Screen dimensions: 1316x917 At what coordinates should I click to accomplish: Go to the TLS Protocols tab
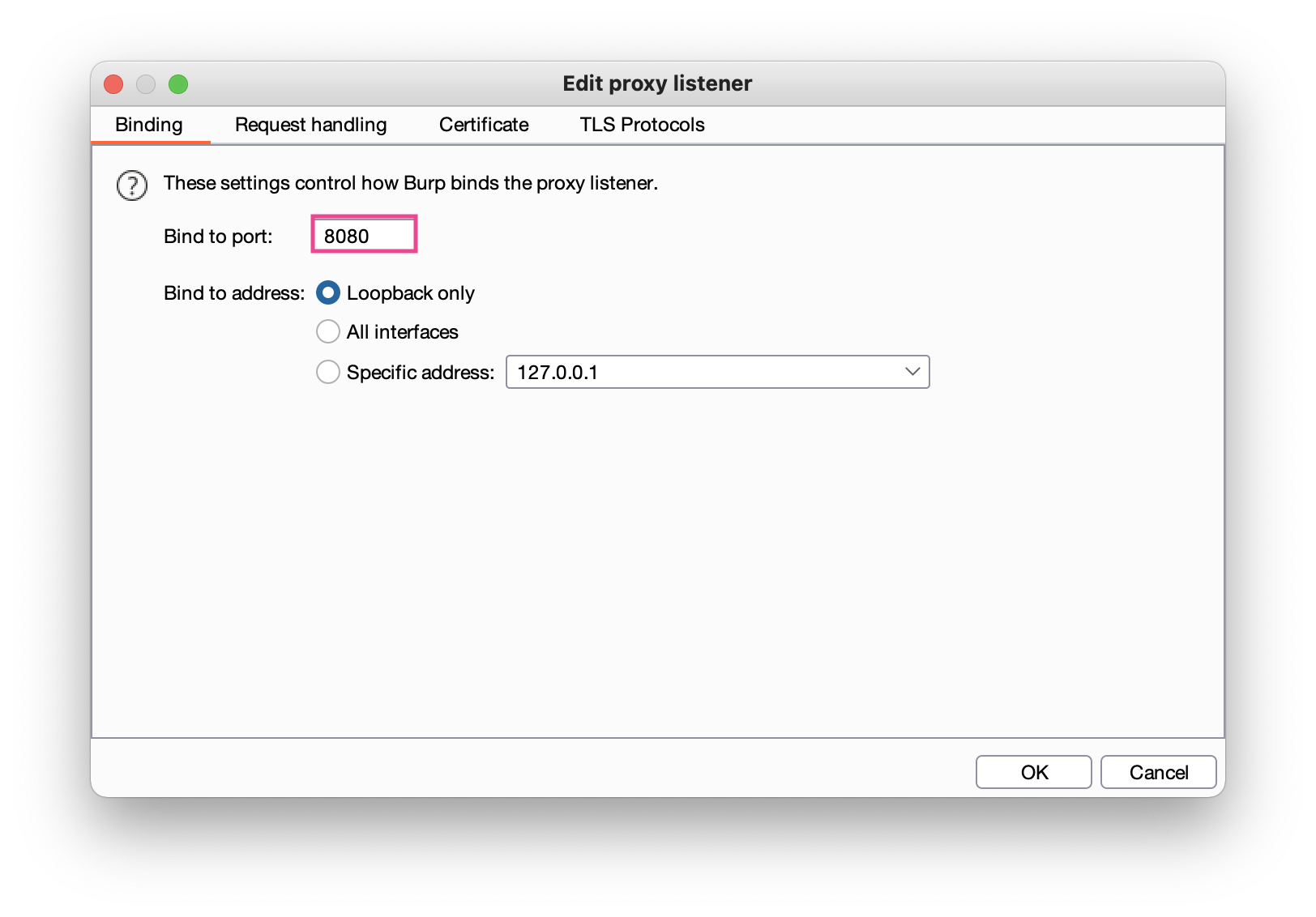(642, 125)
